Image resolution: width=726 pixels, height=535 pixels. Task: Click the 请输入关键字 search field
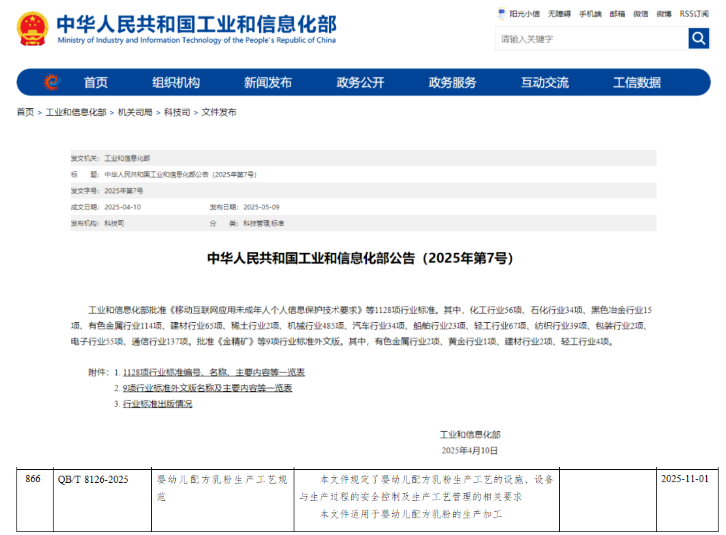tap(590, 39)
